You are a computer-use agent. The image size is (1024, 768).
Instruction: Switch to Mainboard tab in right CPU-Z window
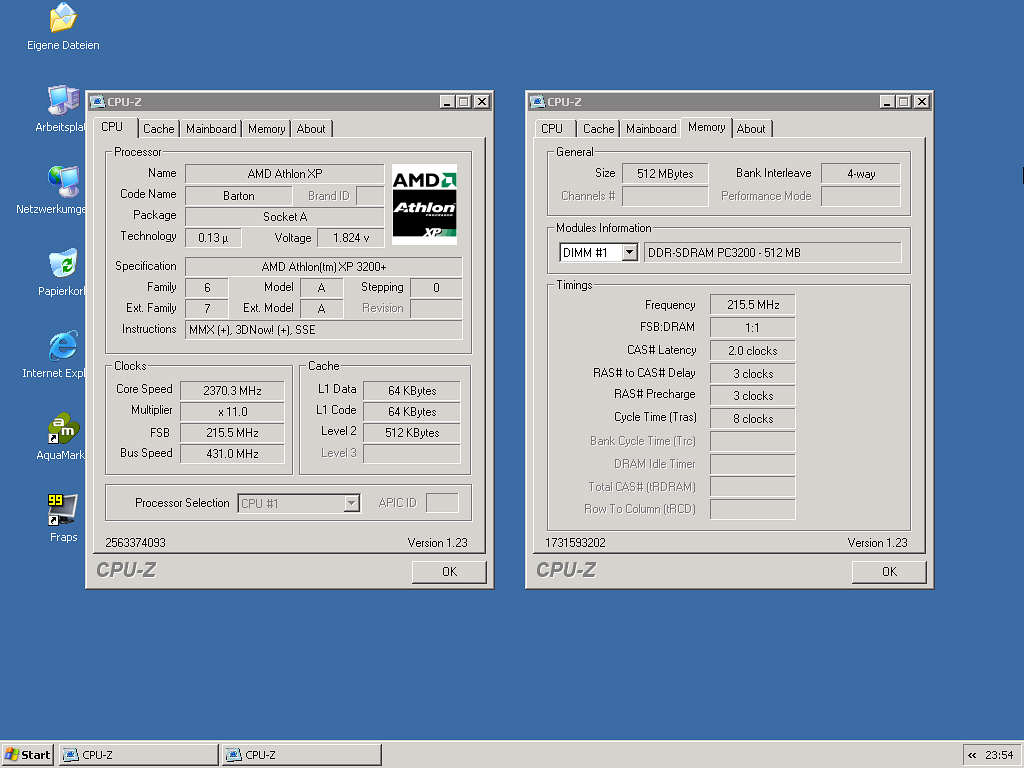[651, 129]
